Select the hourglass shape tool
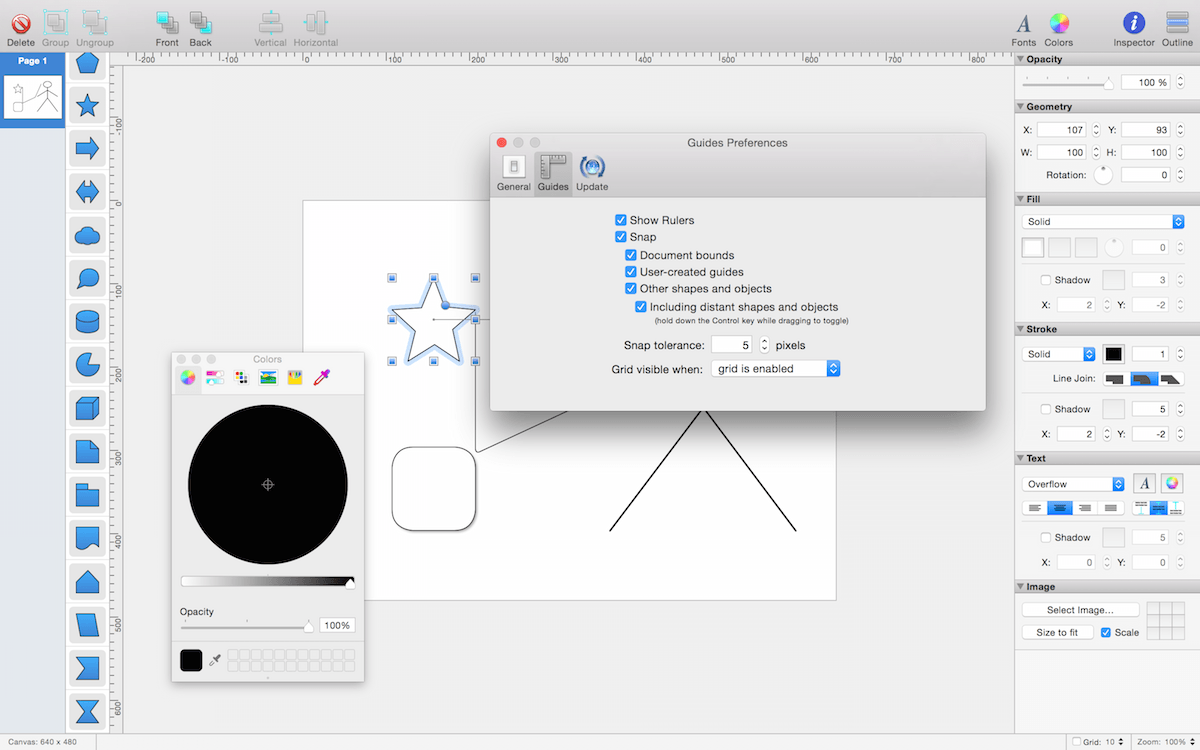Viewport: 1200px width, 750px height. tap(88, 710)
